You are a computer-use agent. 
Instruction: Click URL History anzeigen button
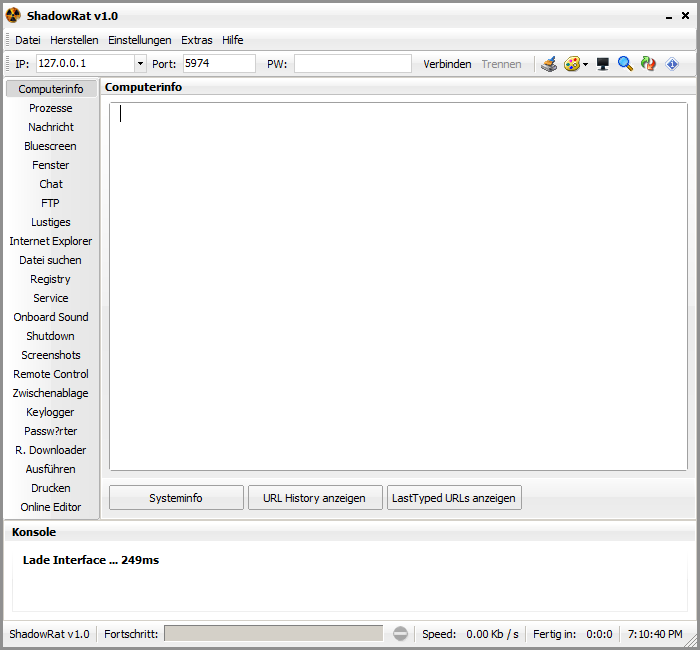pos(314,498)
